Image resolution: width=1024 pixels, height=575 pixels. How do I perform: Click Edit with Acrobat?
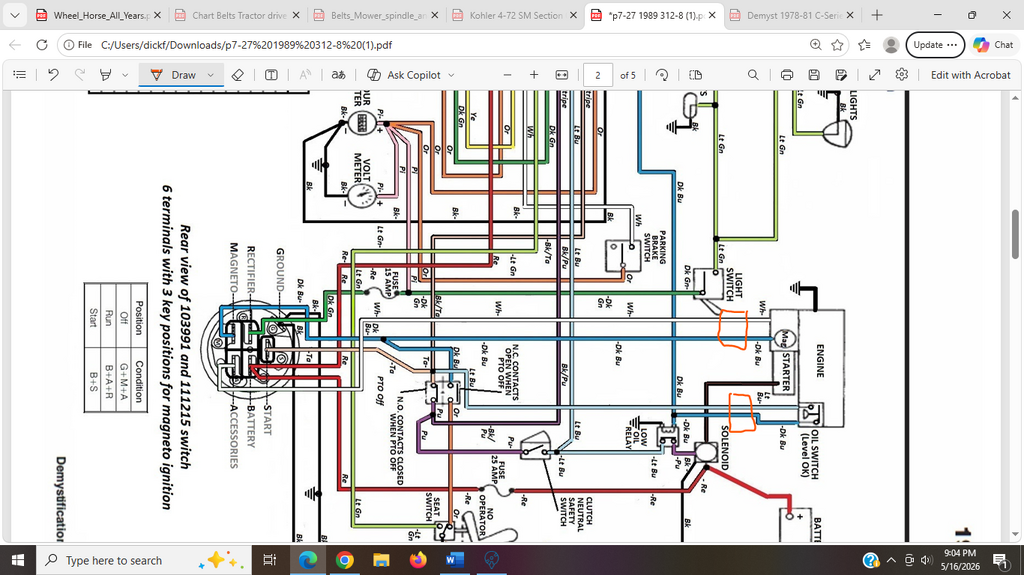pyautogui.click(x=970, y=75)
